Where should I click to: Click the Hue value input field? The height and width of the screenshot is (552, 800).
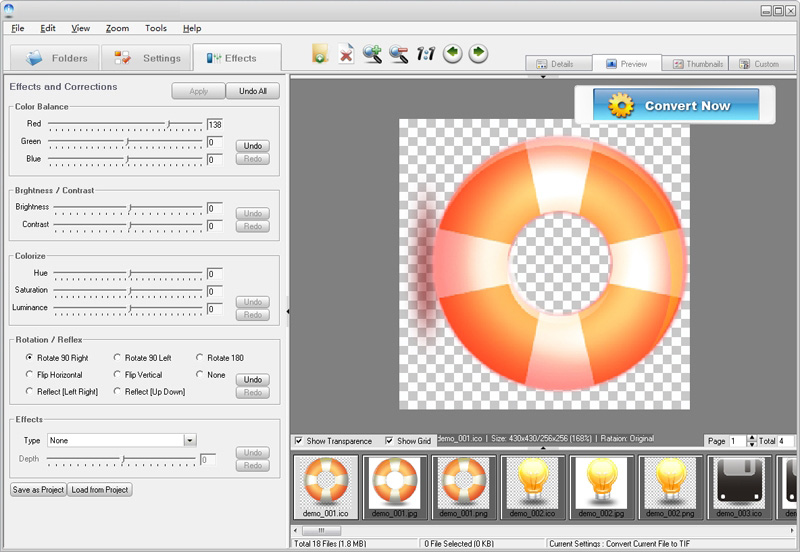(x=215, y=274)
